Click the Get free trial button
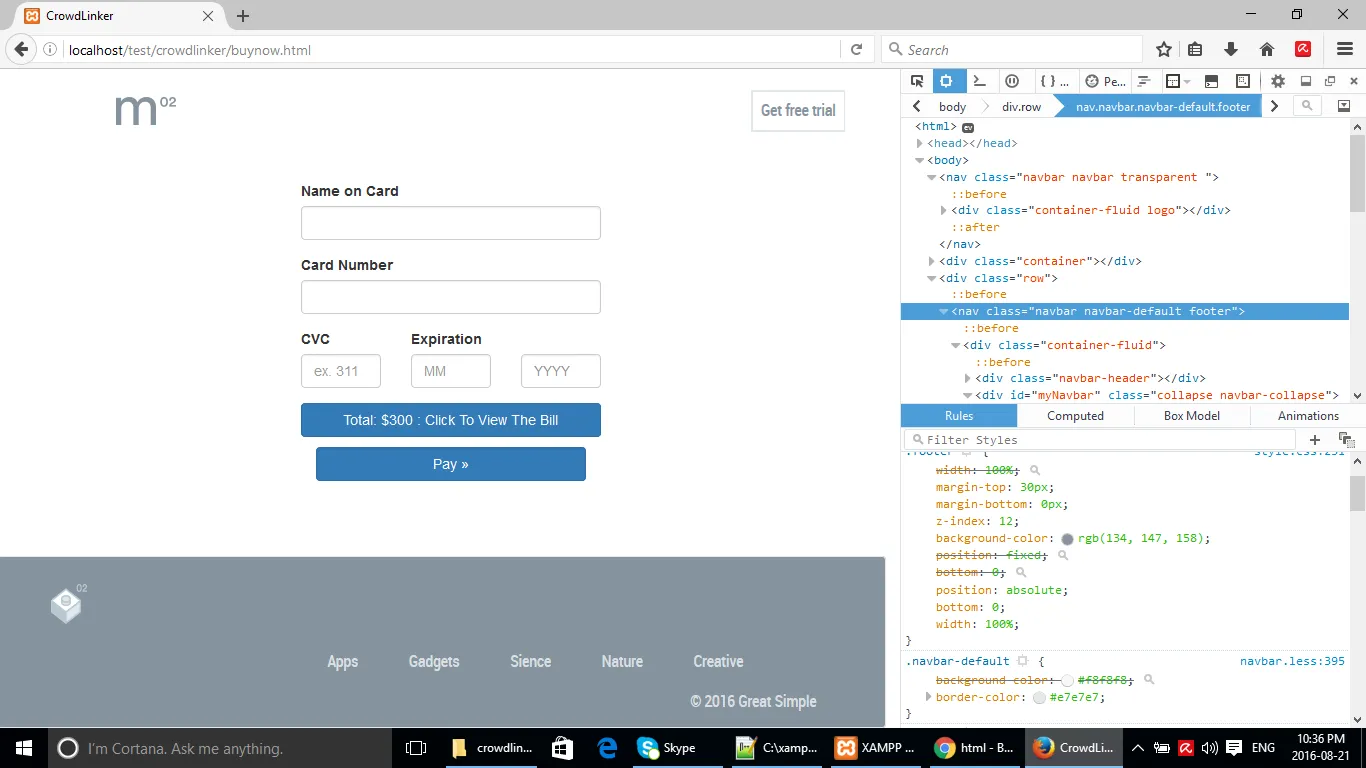This screenshot has height=768, width=1366. tap(798, 111)
